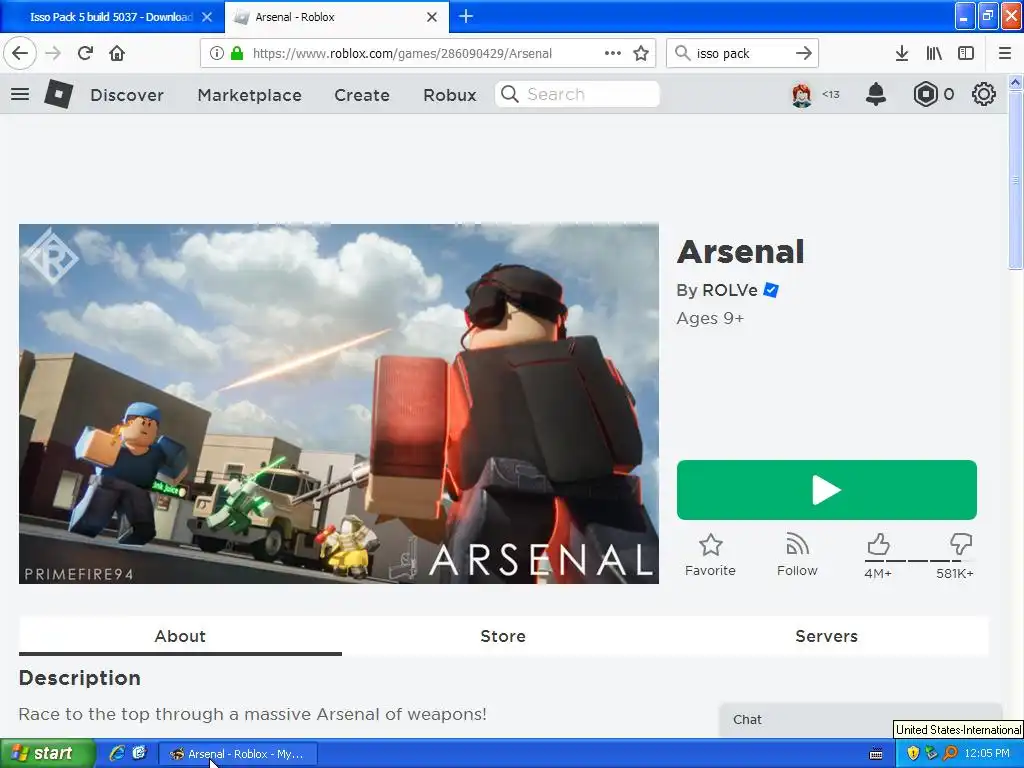Reload the Arsenal page

85,53
